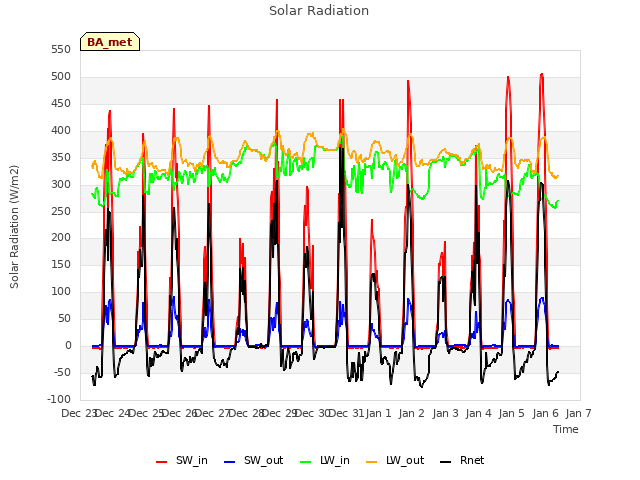Select the -50 y-axis tick label
640x480 pixels.
(62, 372)
